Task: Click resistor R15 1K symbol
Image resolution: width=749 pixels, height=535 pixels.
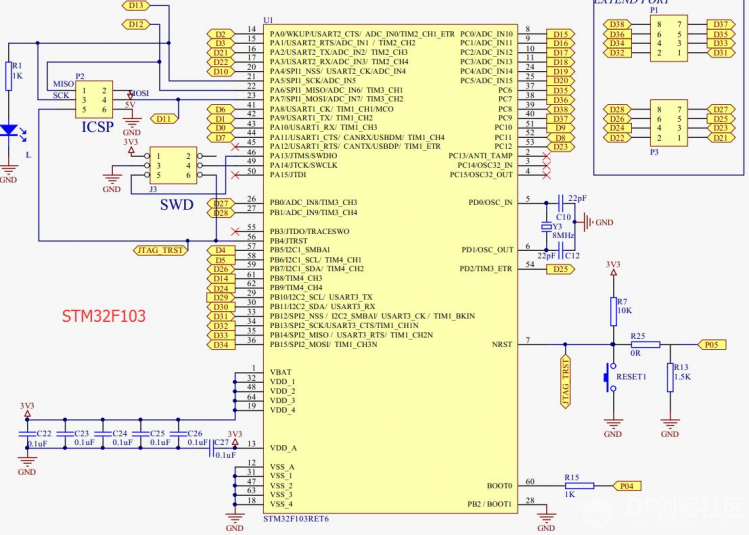Action: 580,486
